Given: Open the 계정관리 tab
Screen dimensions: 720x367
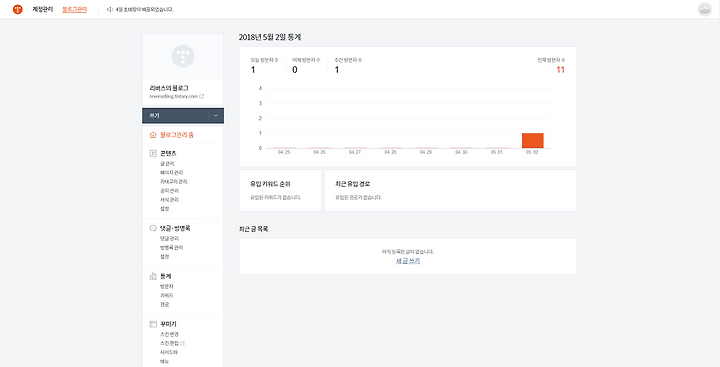Looking at the screenshot, I should click(x=42, y=9).
